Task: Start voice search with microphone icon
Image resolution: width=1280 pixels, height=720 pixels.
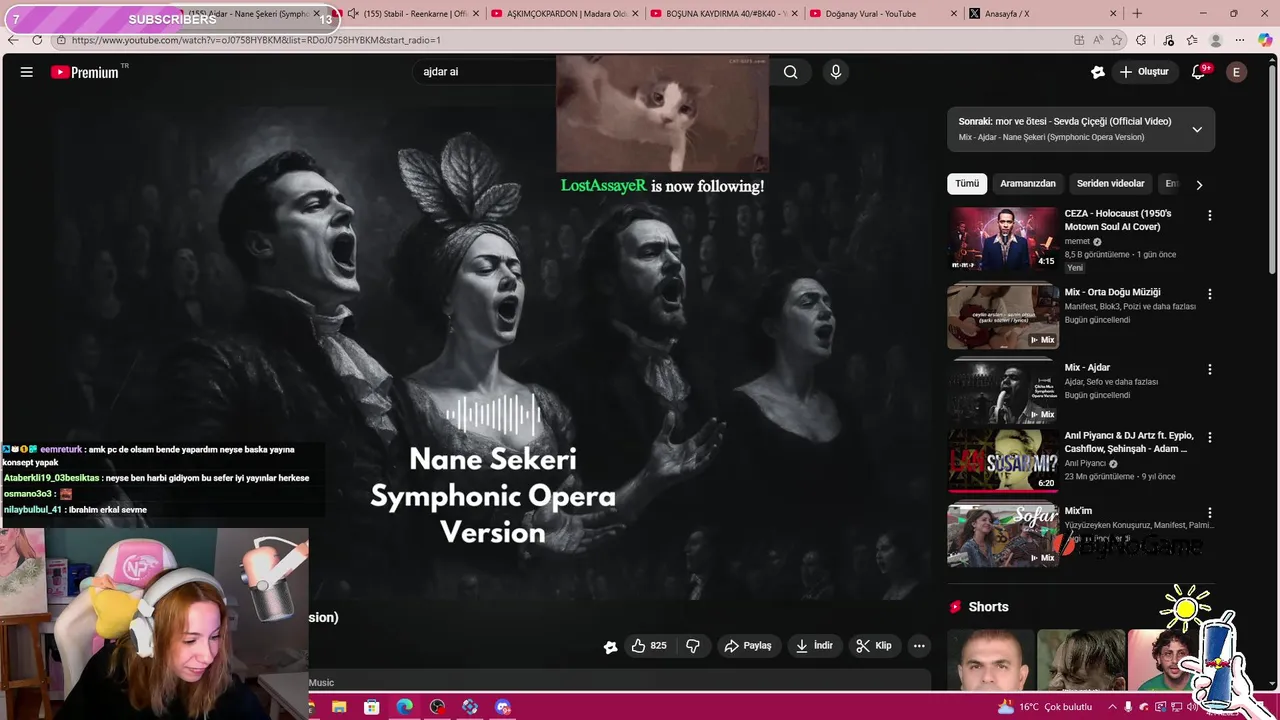Action: pos(836,72)
